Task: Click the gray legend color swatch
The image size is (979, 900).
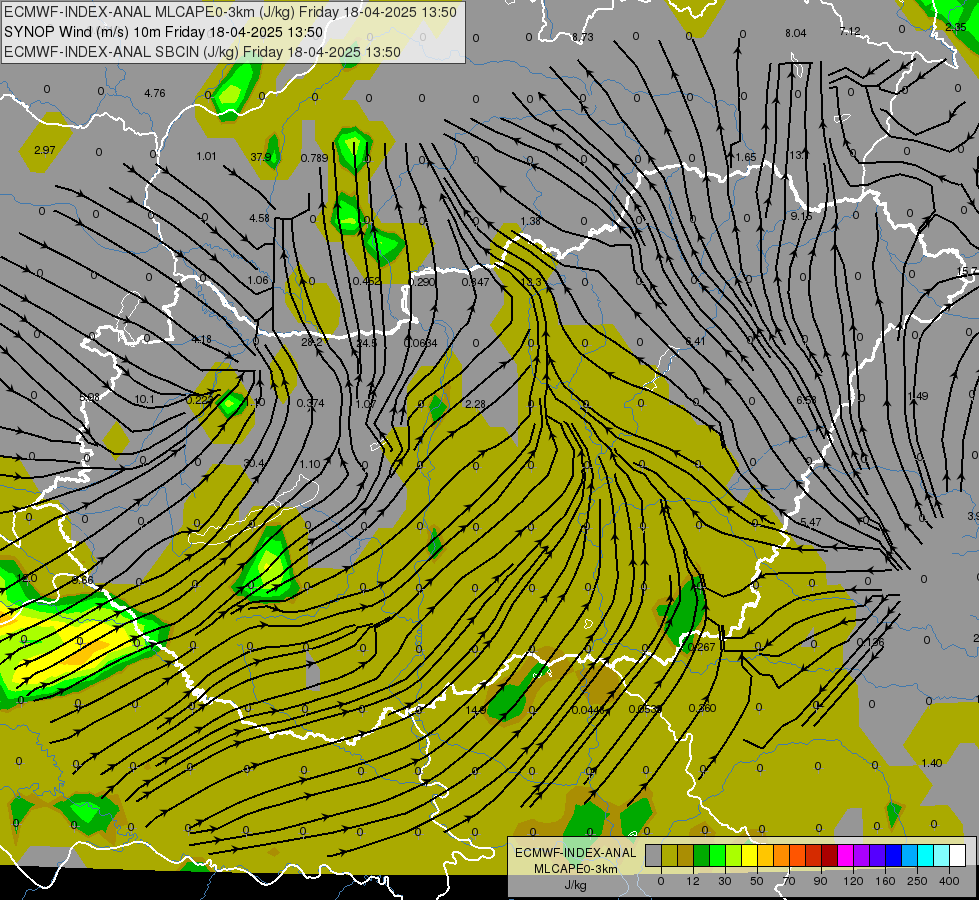Action: click(653, 855)
